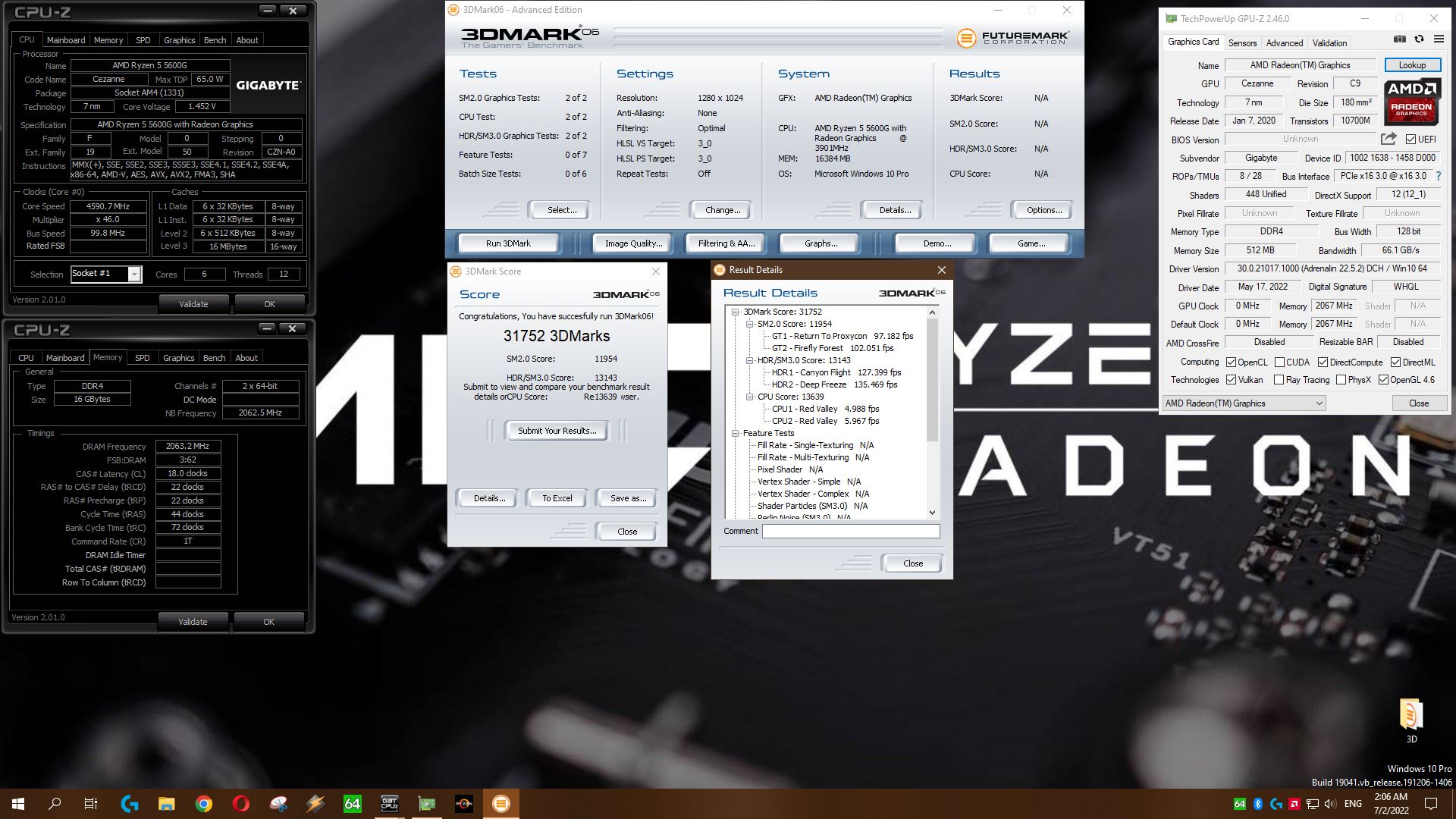Open Task View on the taskbar

[91, 804]
